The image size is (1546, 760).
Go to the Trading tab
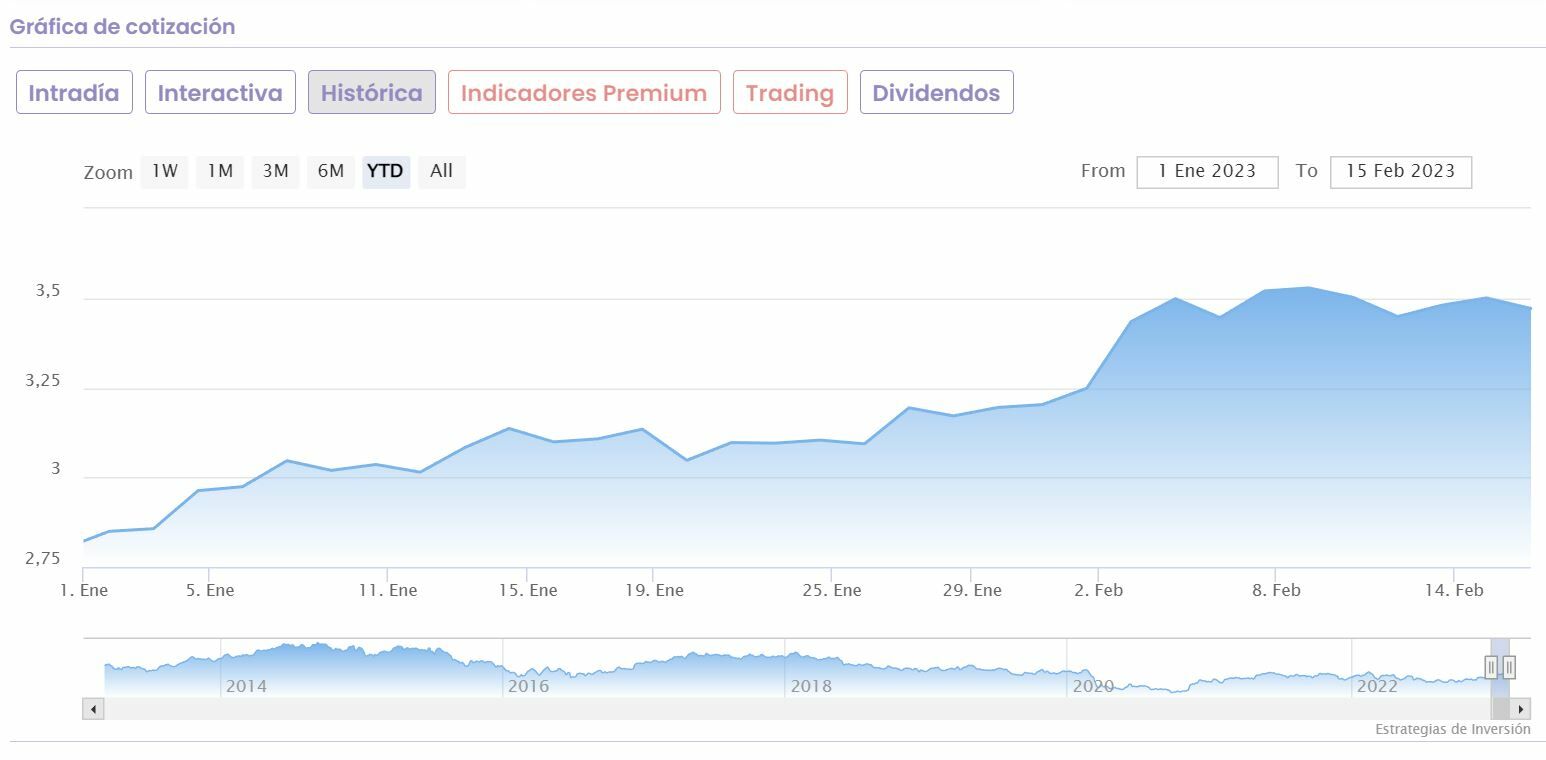(790, 93)
